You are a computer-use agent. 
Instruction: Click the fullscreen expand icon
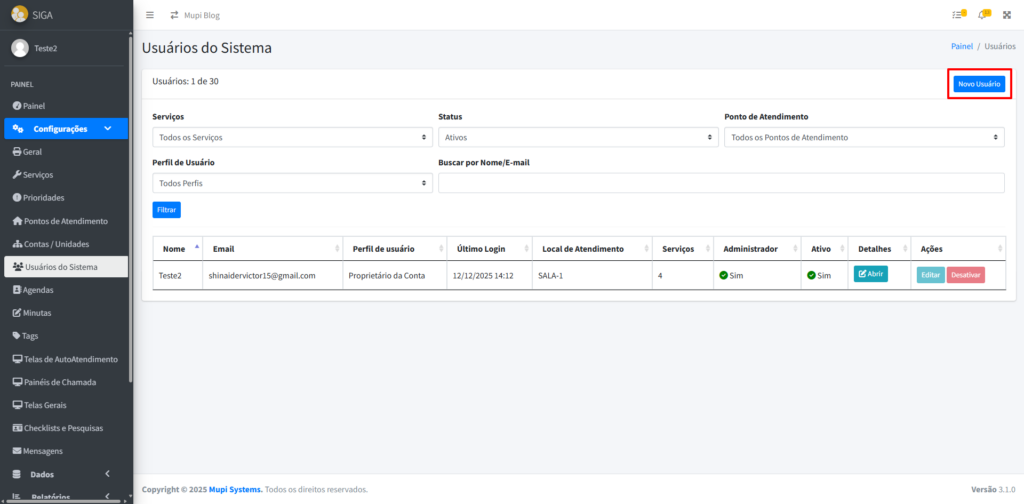(x=1007, y=15)
